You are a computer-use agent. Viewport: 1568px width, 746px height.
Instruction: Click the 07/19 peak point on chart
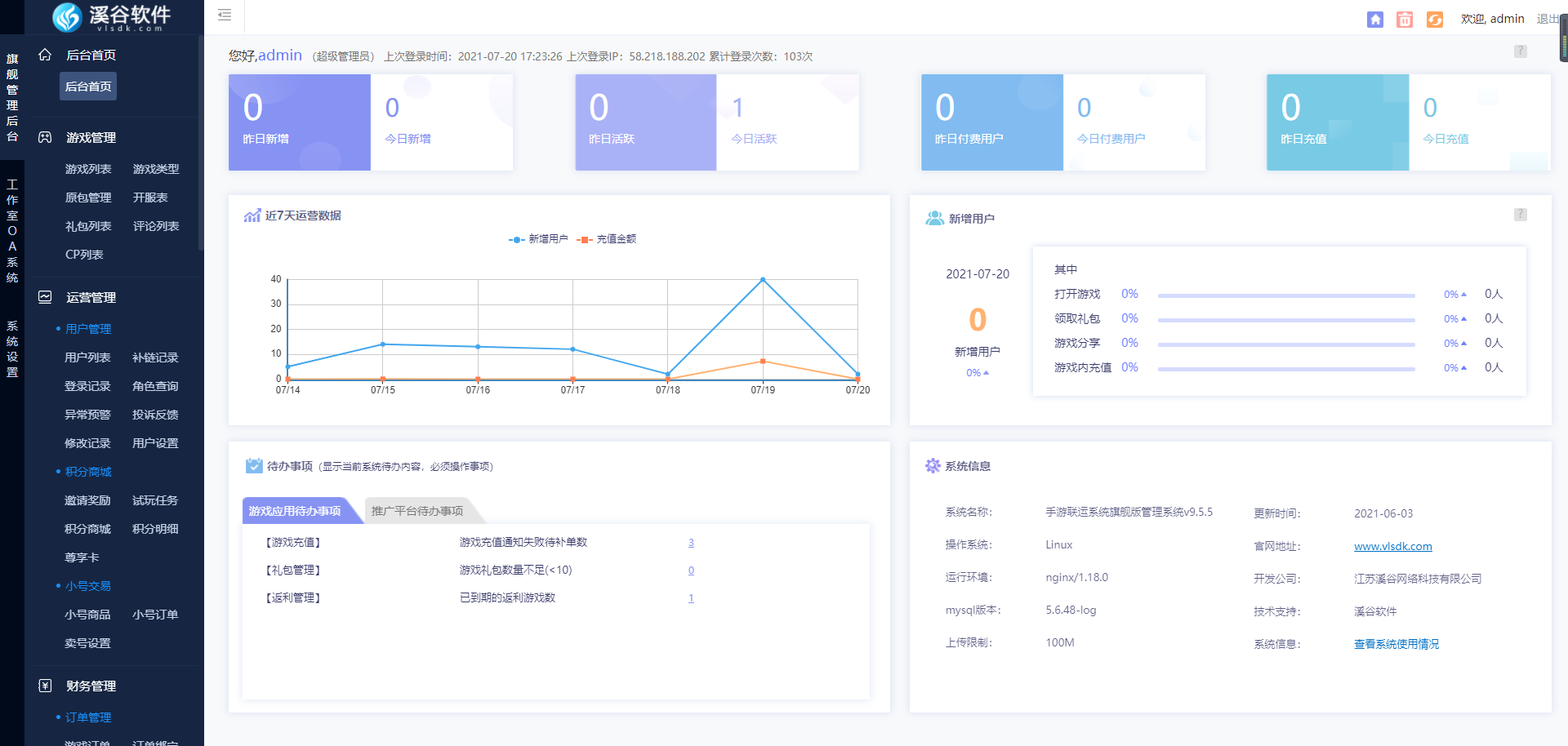[763, 280]
